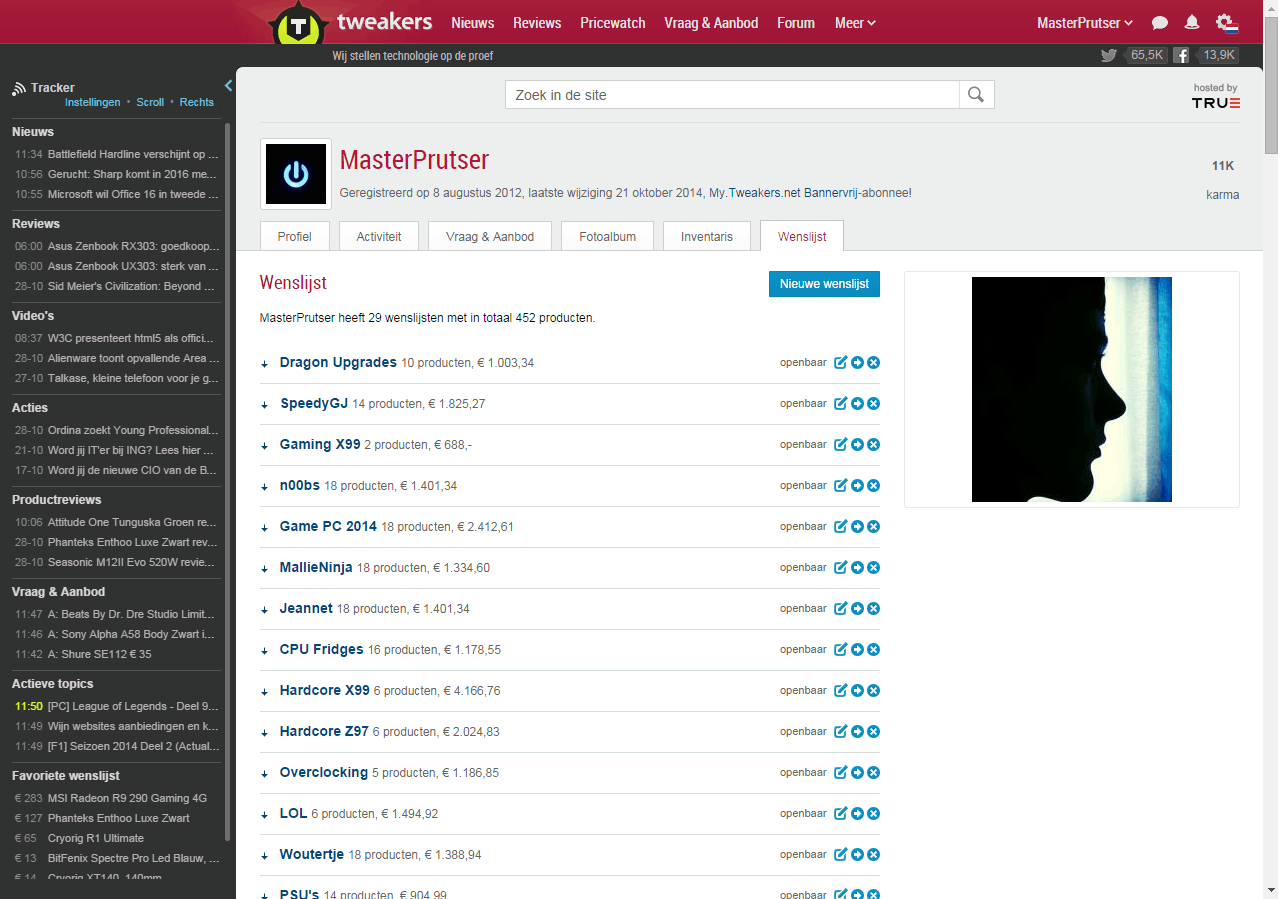The width and height of the screenshot is (1278, 899).
Task: Expand the SpeedyGJ wishlist arrow
Action: click(x=265, y=405)
